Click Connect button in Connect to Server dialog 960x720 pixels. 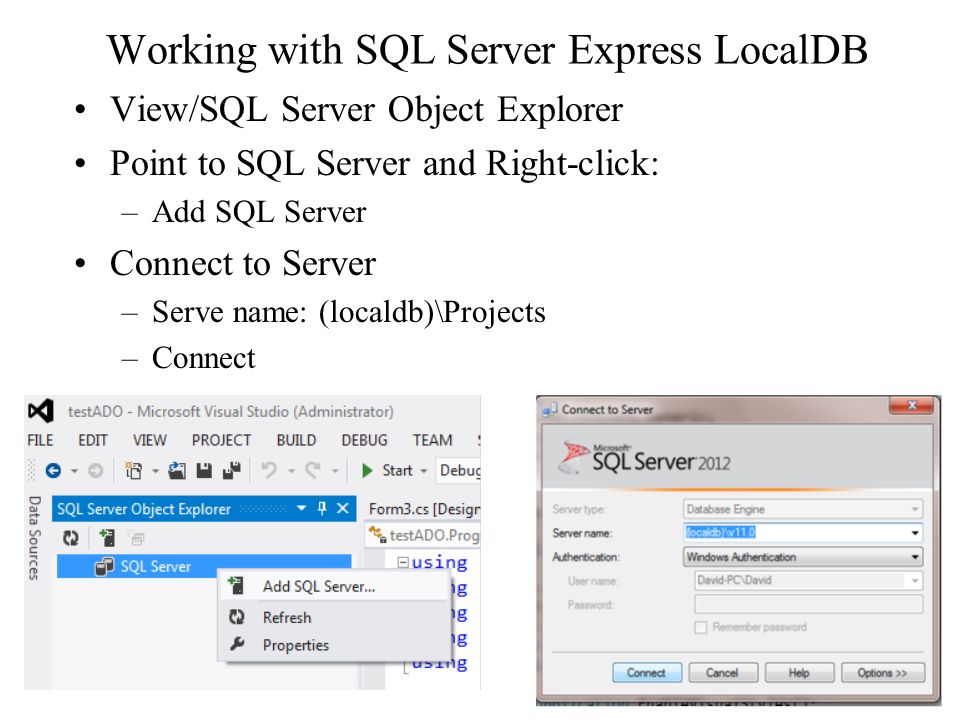pos(647,672)
